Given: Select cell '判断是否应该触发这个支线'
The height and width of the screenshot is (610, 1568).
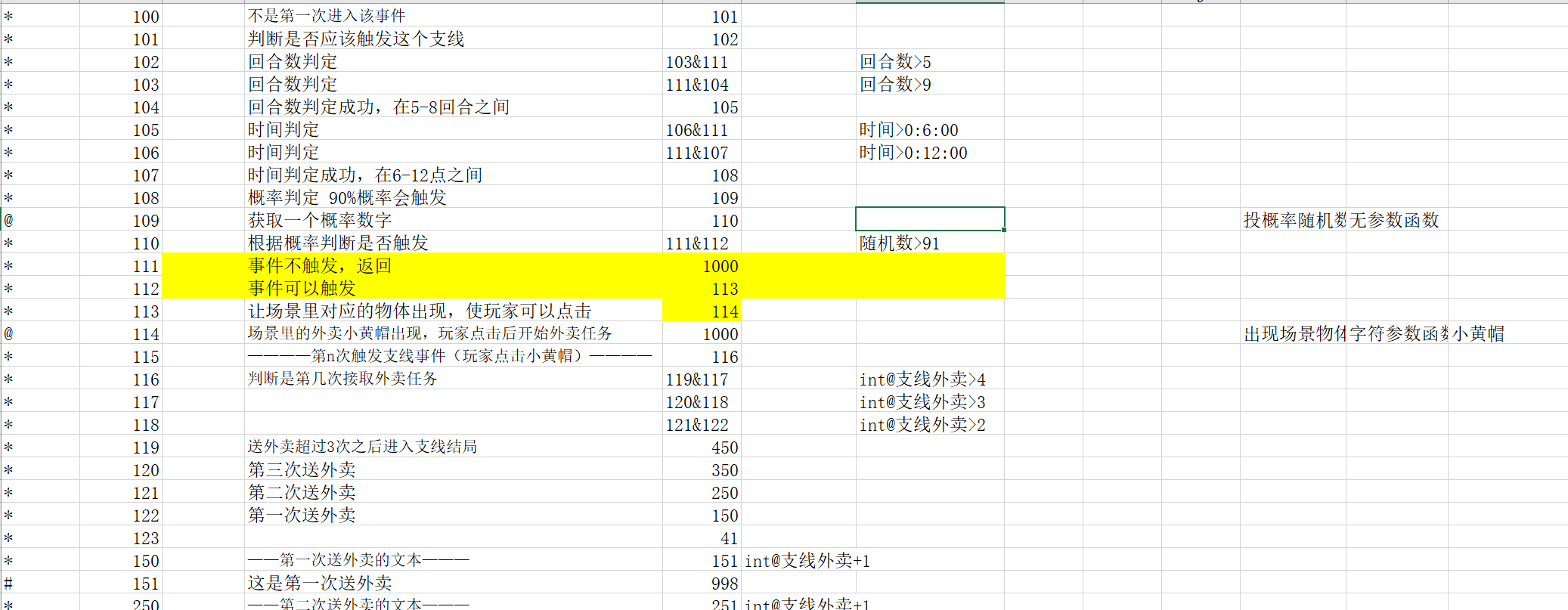Looking at the screenshot, I should (x=454, y=38).
